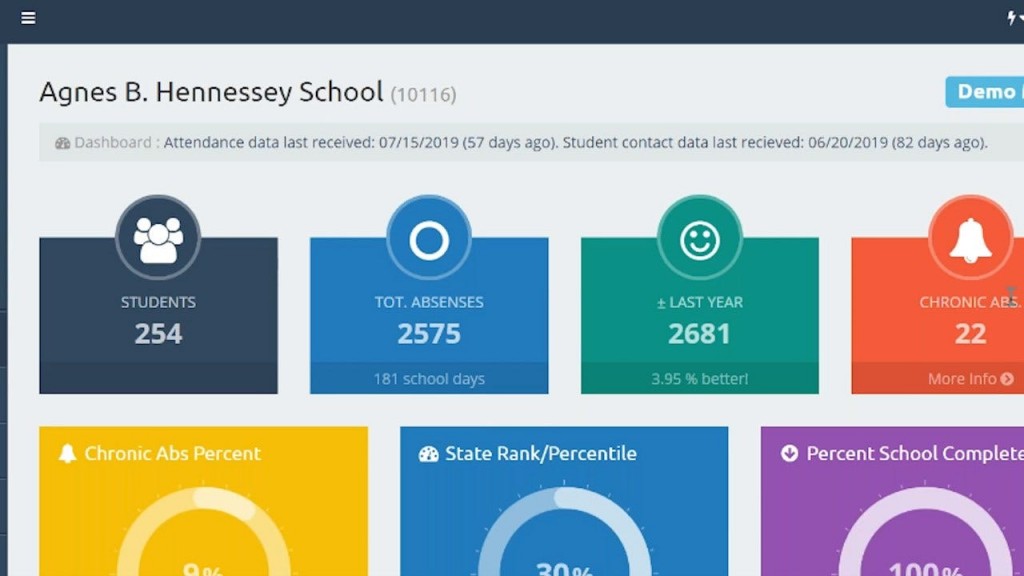Click the students group icon circle
This screenshot has width=1024, height=576.
(x=158, y=238)
